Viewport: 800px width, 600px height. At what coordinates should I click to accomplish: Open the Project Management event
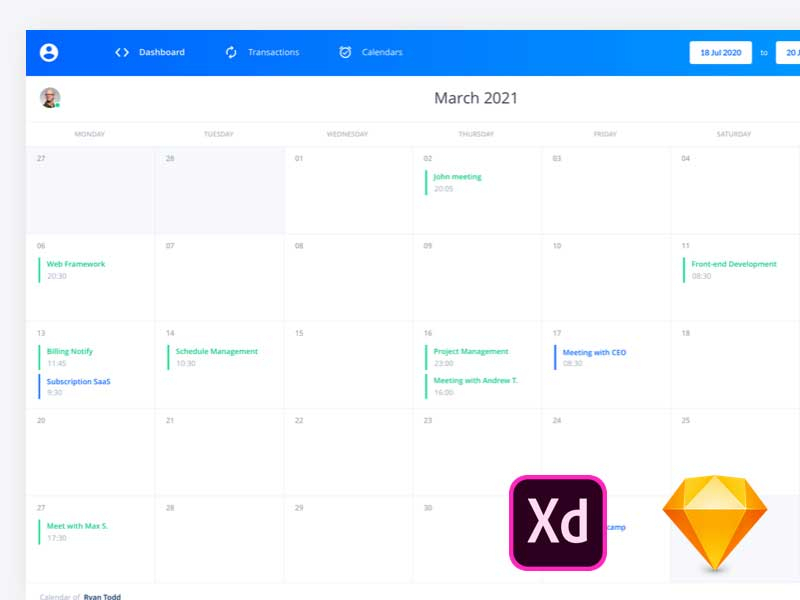point(466,357)
